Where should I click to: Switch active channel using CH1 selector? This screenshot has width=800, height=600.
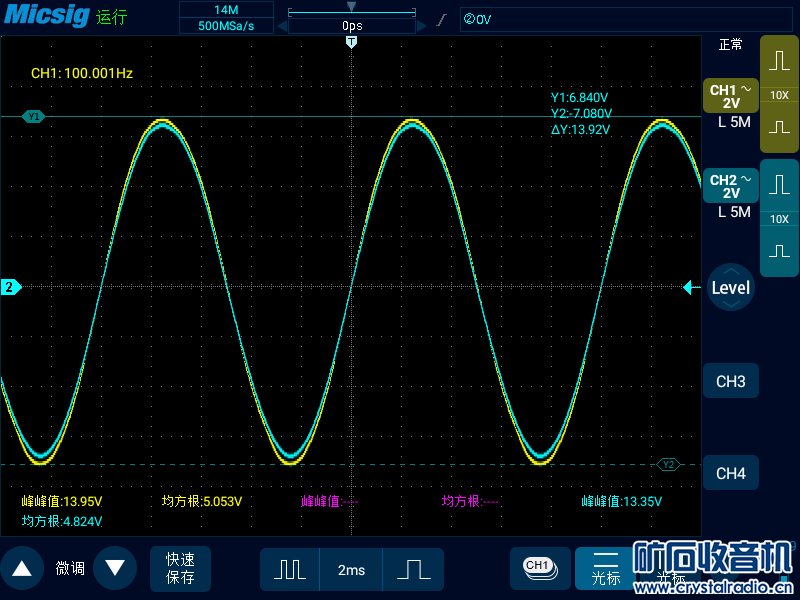coord(540,568)
